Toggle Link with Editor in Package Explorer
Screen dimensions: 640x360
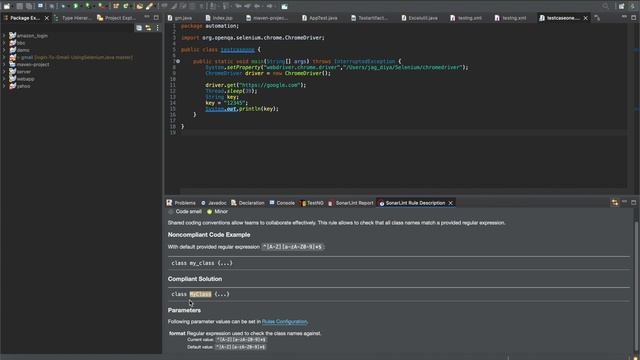pos(148,28)
